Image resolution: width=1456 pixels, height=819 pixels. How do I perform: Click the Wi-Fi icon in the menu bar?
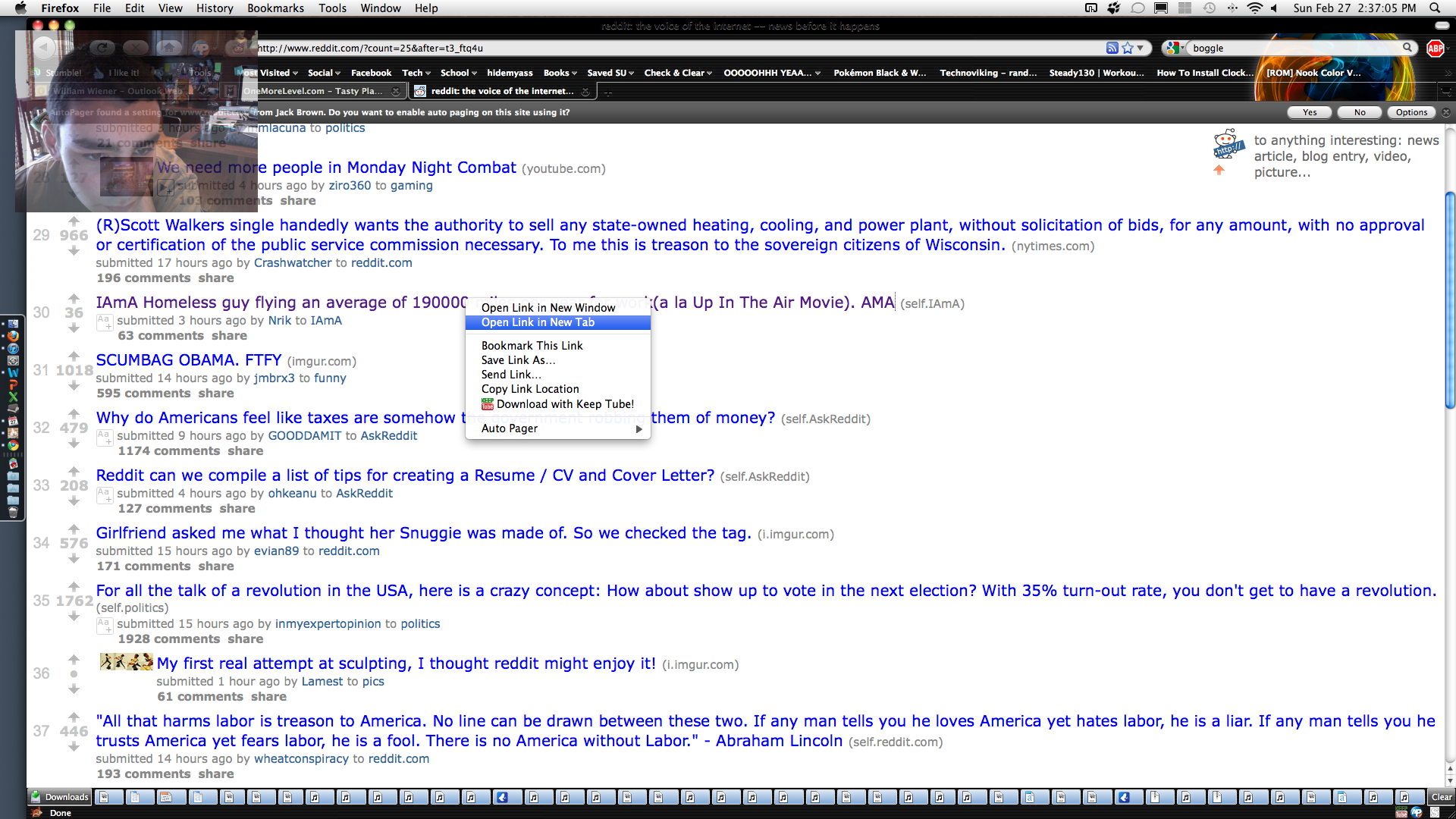1255,8
